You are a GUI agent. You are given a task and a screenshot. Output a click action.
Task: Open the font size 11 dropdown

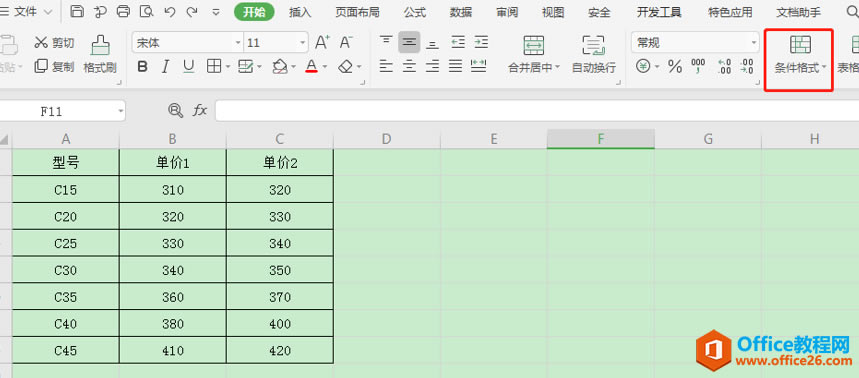point(303,43)
